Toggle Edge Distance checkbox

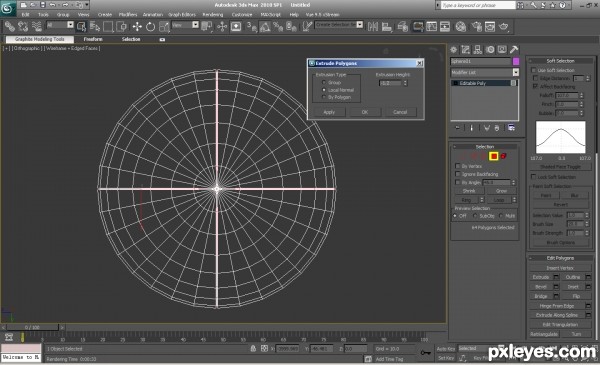coord(535,78)
